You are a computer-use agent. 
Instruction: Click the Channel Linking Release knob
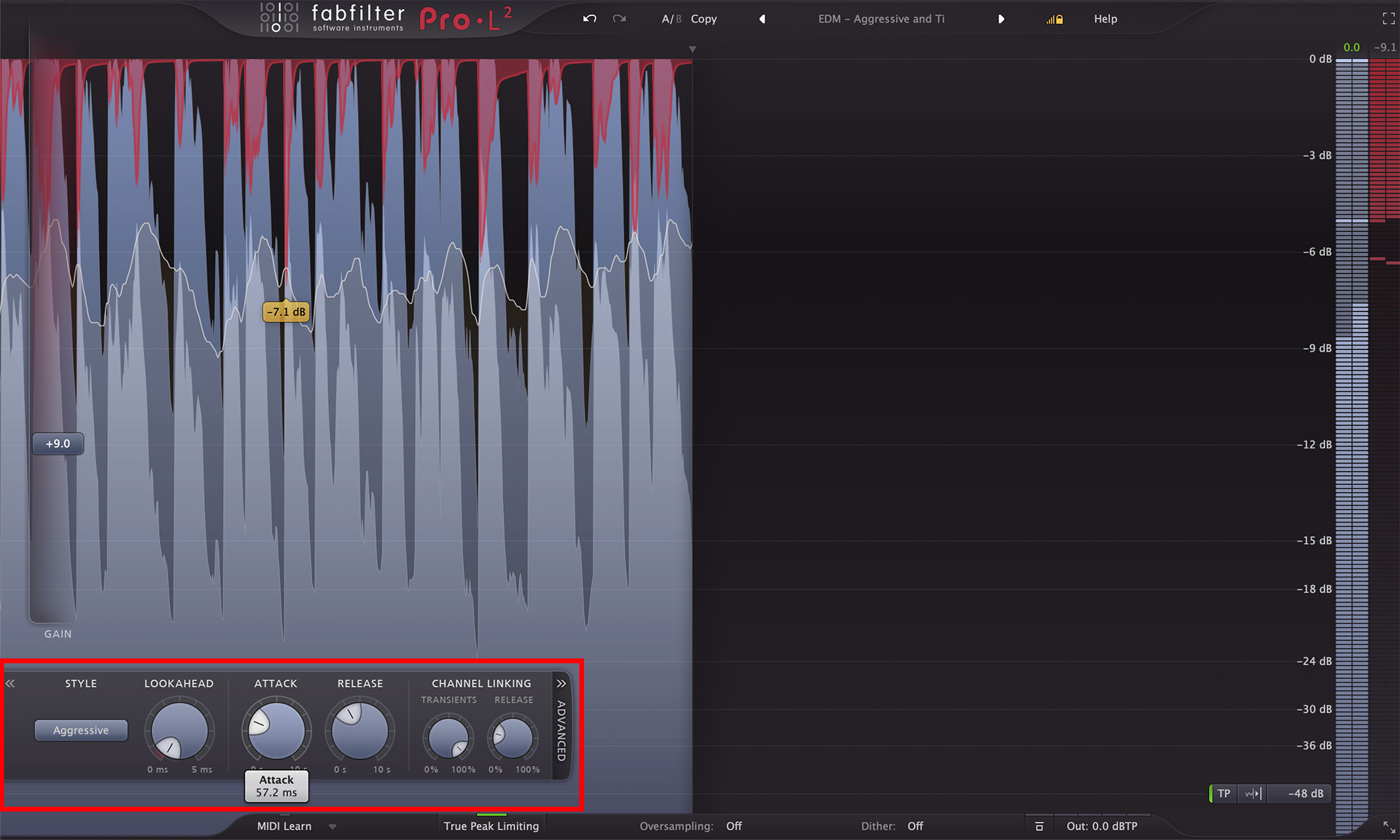pyautogui.click(x=513, y=738)
